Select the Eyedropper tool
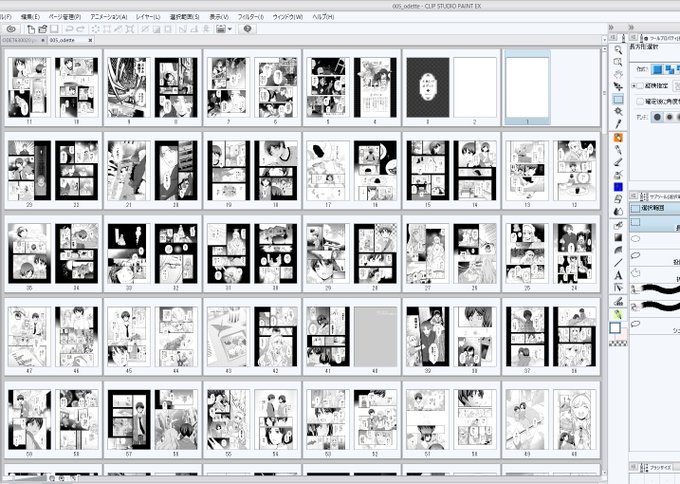 pos(618,124)
